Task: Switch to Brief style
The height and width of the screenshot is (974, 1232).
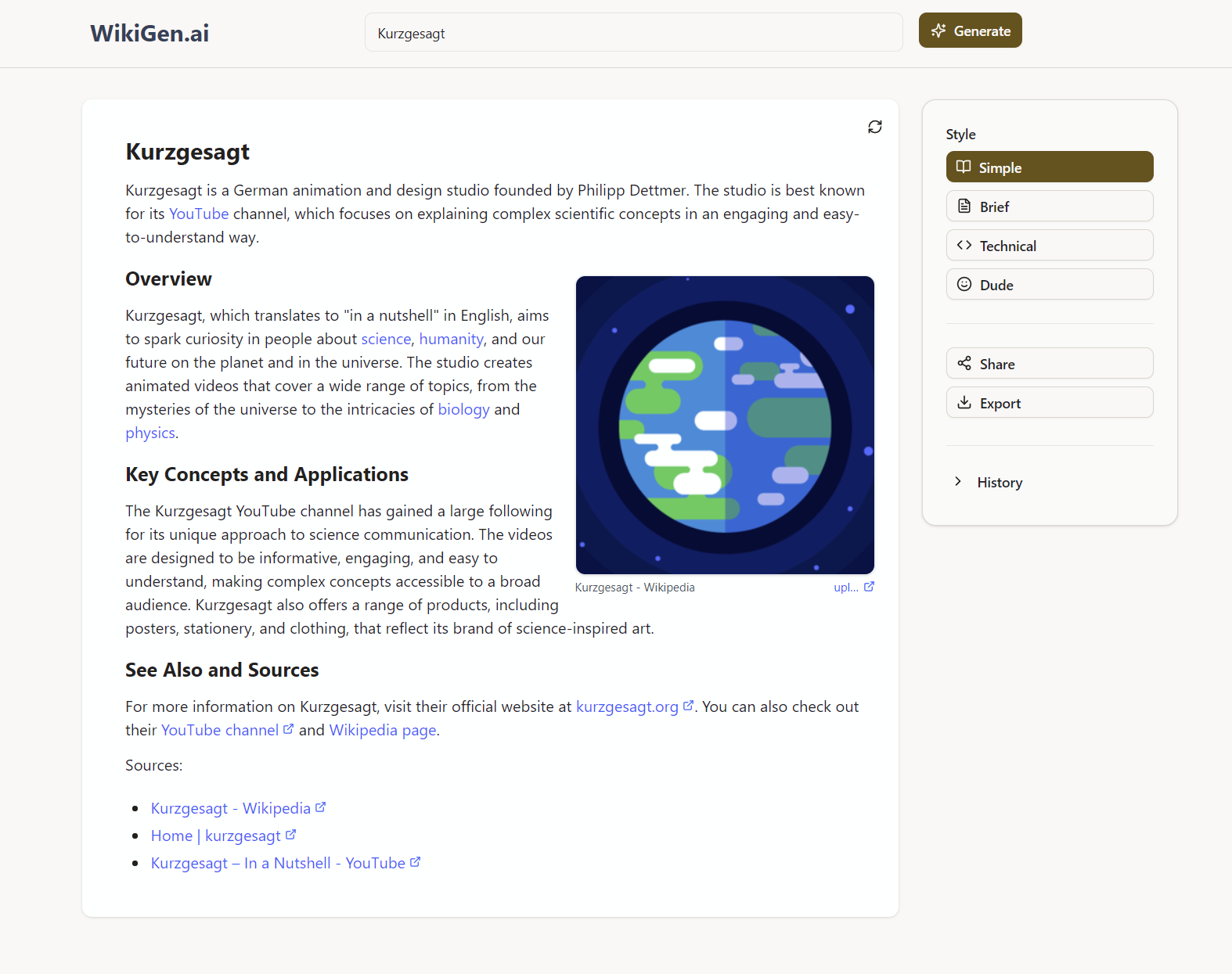Action: pos(1050,206)
